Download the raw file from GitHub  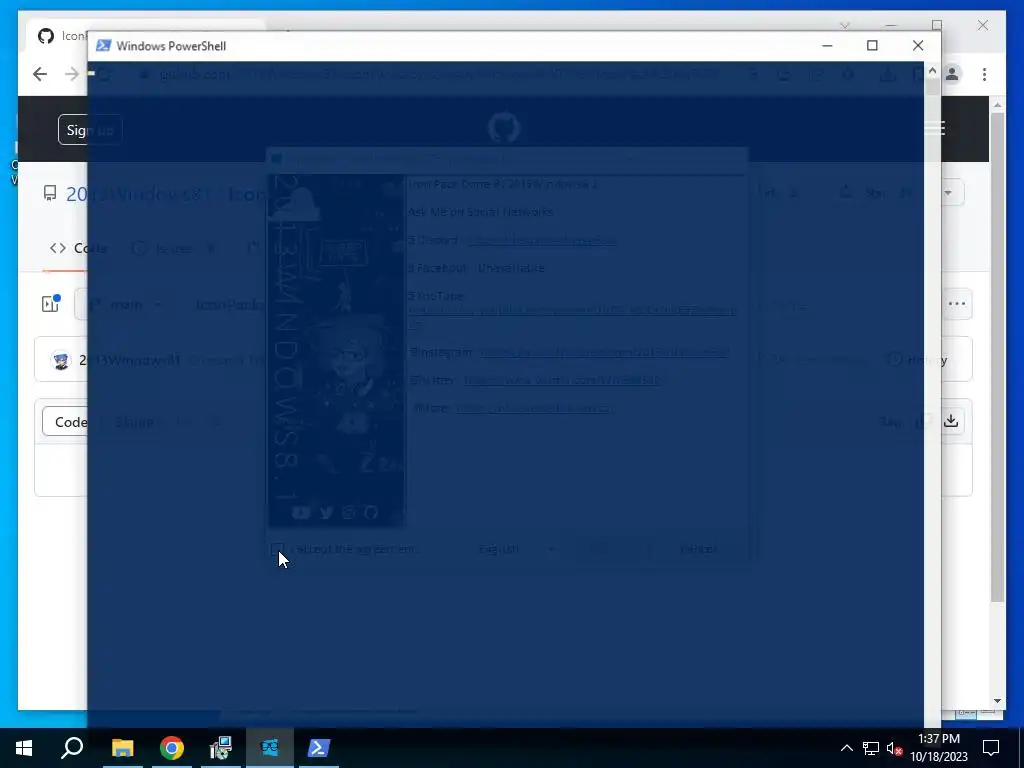pos(952,421)
